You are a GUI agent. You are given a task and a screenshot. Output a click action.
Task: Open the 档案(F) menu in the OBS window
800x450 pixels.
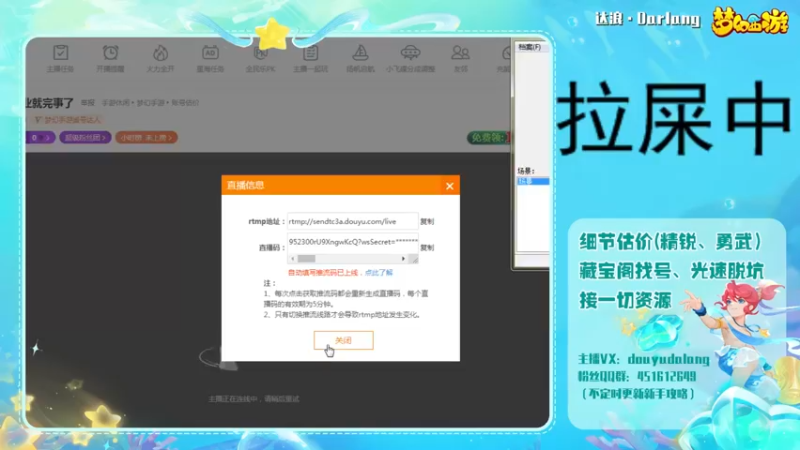pyautogui.click(x=529, y=47)
